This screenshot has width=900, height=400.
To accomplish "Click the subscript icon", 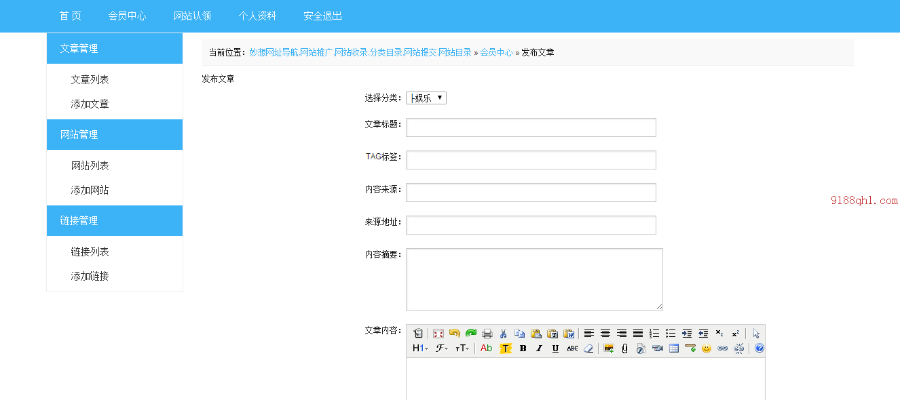I will coord(719,333).
